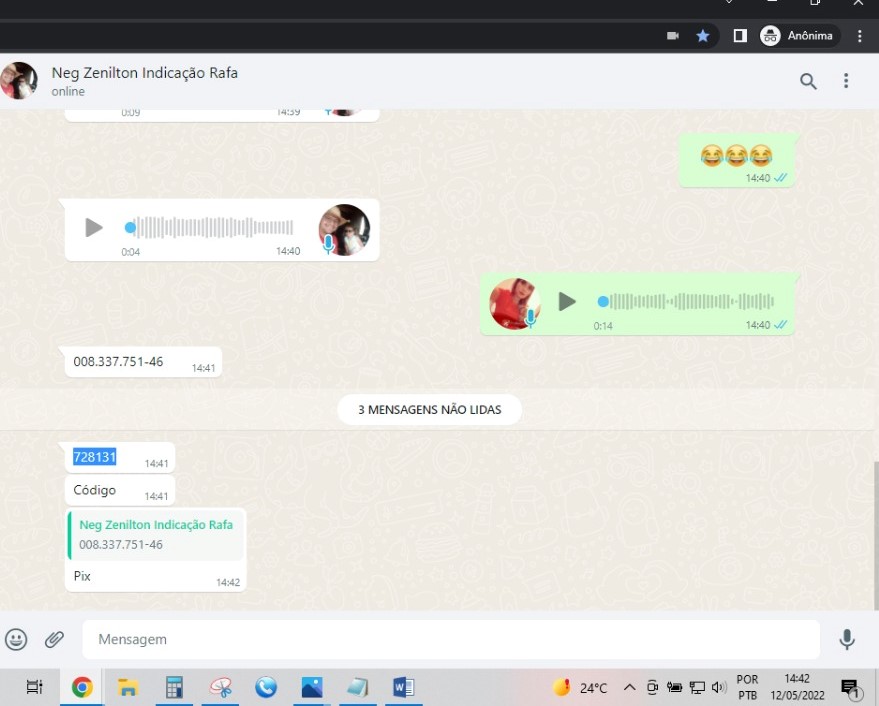The image size is (879, 706).
Task: Expand the hidden system tray icons
Action: (629, 688)
